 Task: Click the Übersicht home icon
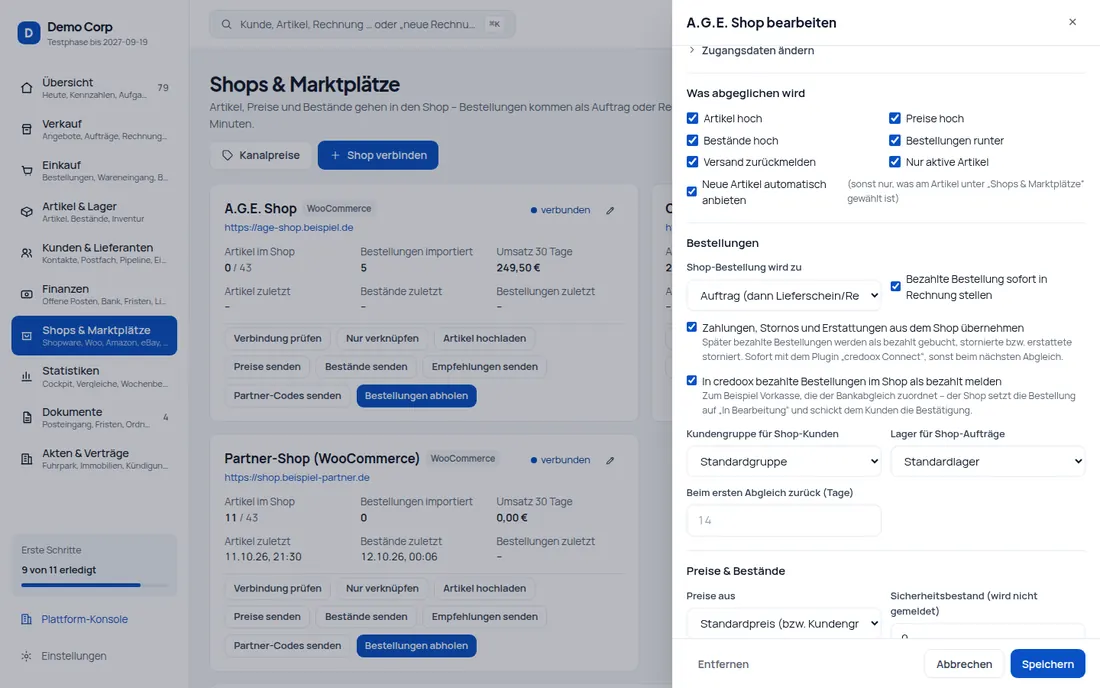click(x=27, y=88)
